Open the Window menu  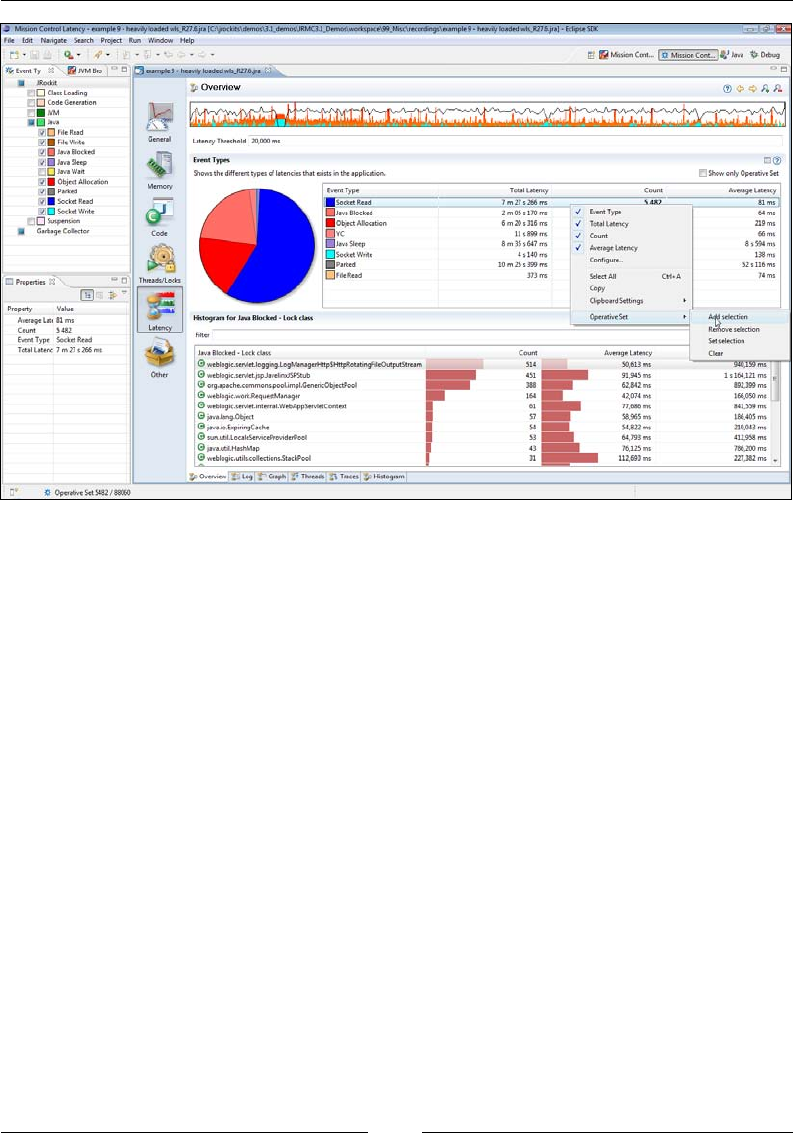point(161,41)
